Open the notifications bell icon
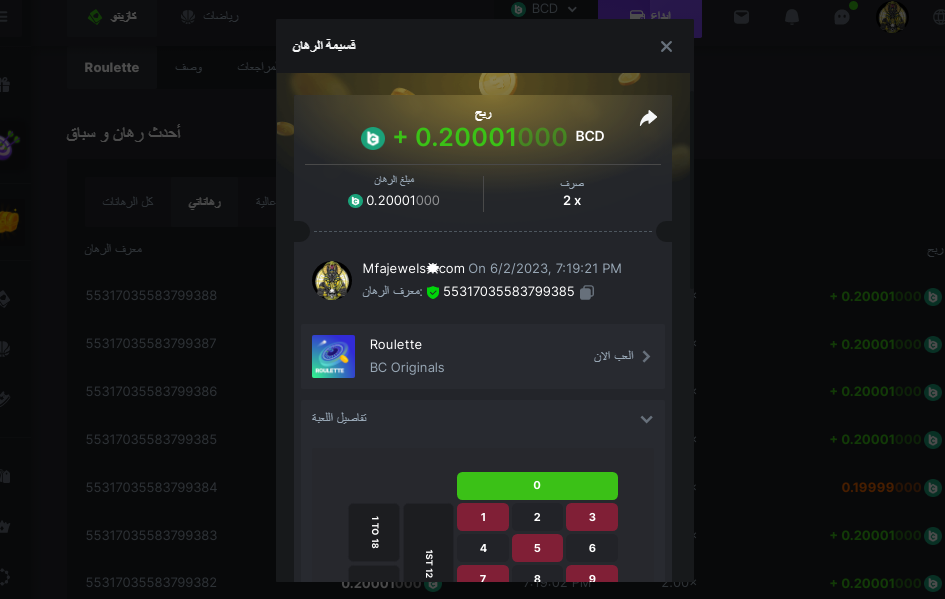The image size is (945, 599). point(791,17)
